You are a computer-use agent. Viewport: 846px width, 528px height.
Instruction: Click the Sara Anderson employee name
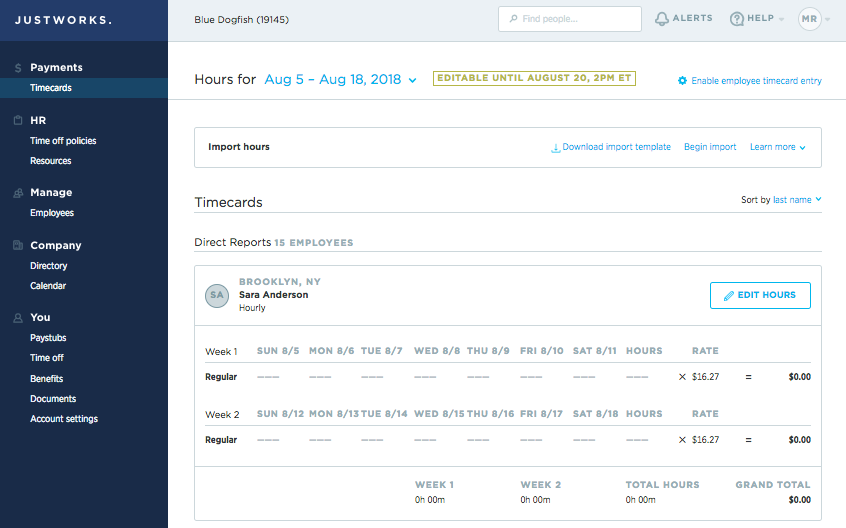click(x=274, y=294)
